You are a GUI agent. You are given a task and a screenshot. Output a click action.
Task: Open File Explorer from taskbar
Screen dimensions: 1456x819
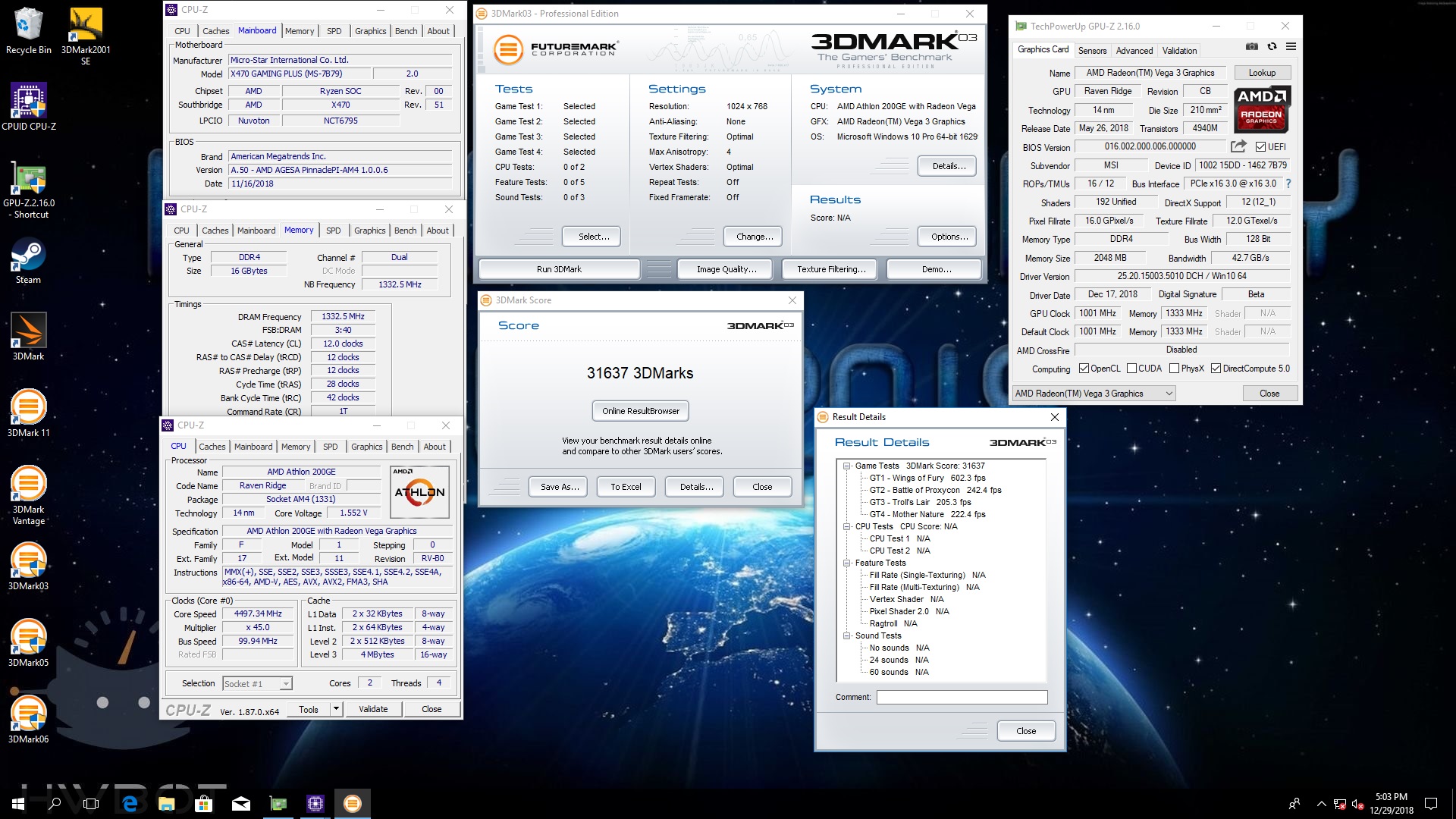pyautogui.click(x=166, y=803)
